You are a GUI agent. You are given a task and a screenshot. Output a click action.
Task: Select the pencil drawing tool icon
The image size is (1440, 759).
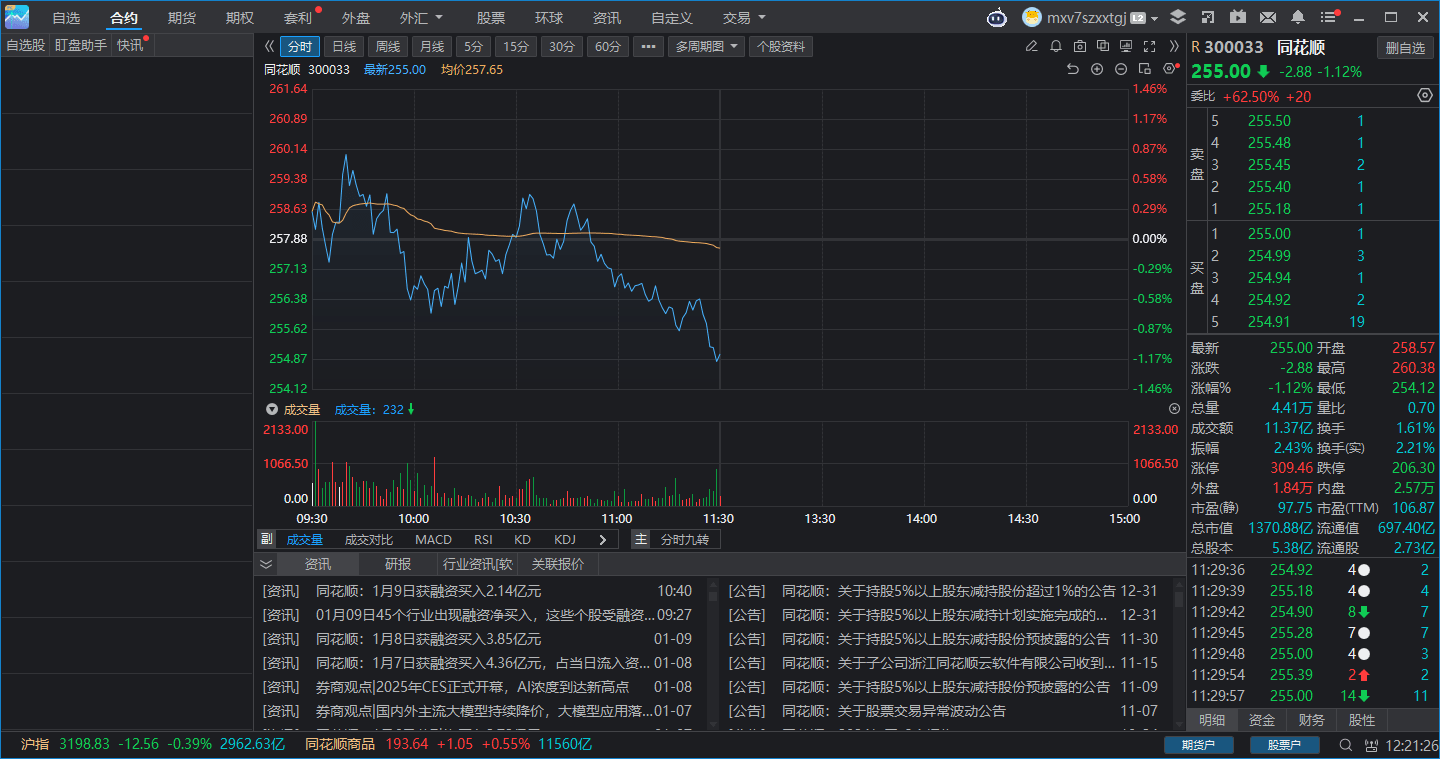tap(1032, 46)
